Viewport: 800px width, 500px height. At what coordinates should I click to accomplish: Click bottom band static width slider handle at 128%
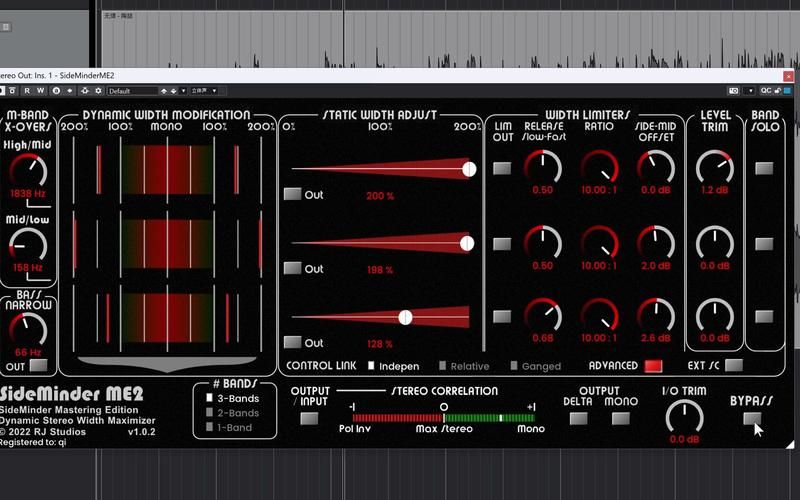pos(405,317)
